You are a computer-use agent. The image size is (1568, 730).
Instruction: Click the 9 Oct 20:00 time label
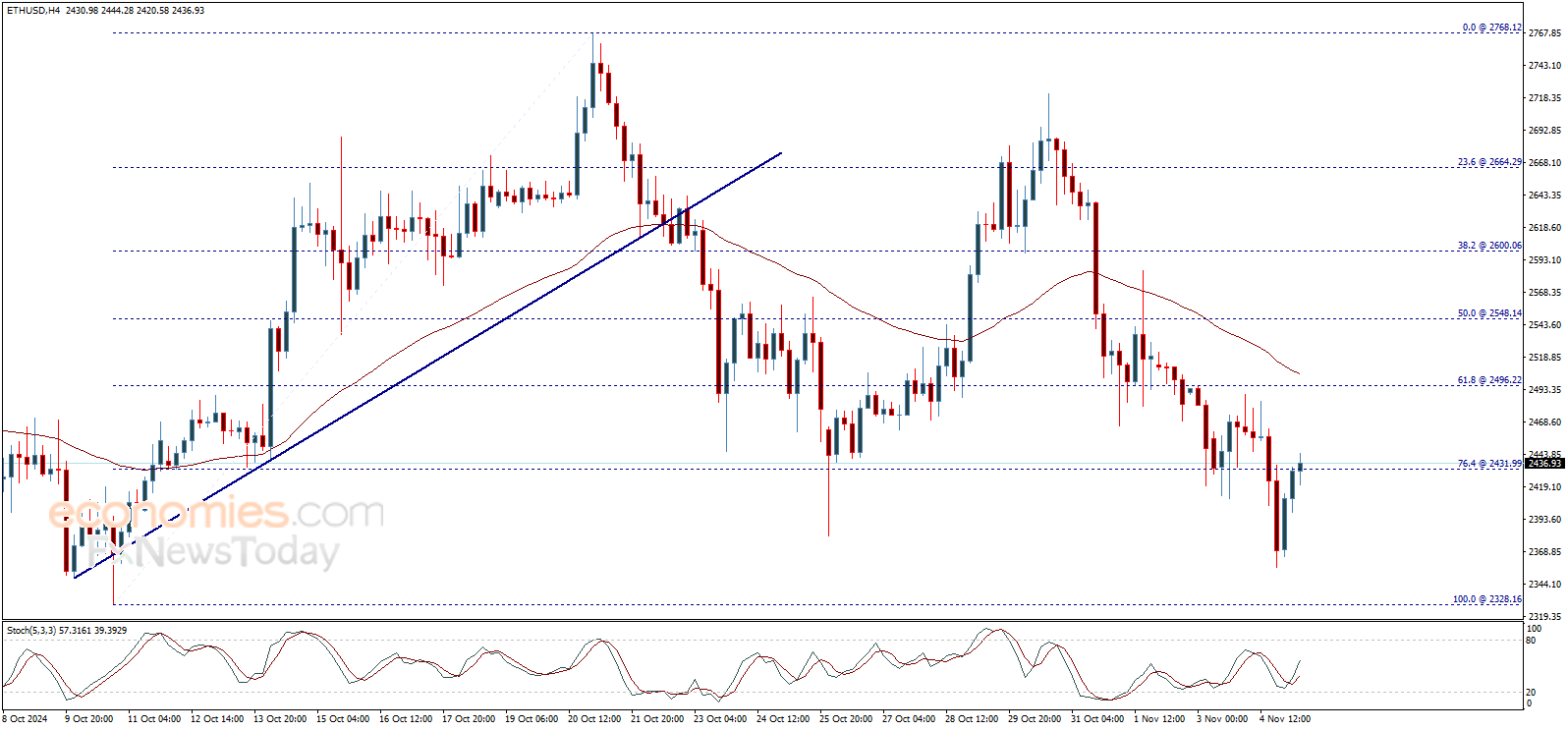(88, 719)
